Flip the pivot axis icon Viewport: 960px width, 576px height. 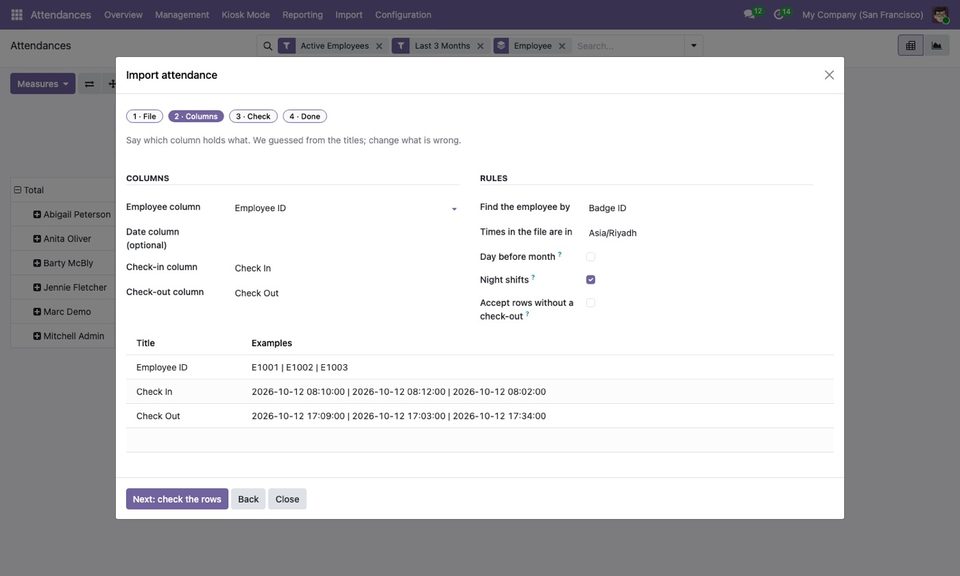click(89, 84)
